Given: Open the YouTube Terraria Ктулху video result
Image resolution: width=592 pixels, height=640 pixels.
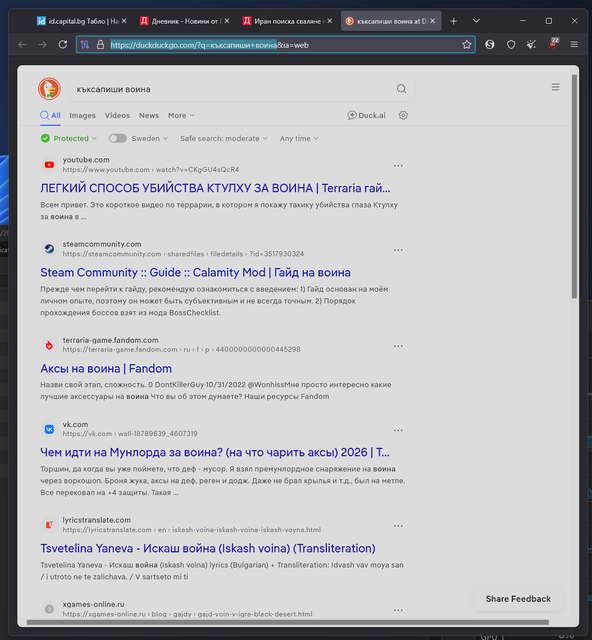Looking at the screenshot, I should [x=215, y=188].
